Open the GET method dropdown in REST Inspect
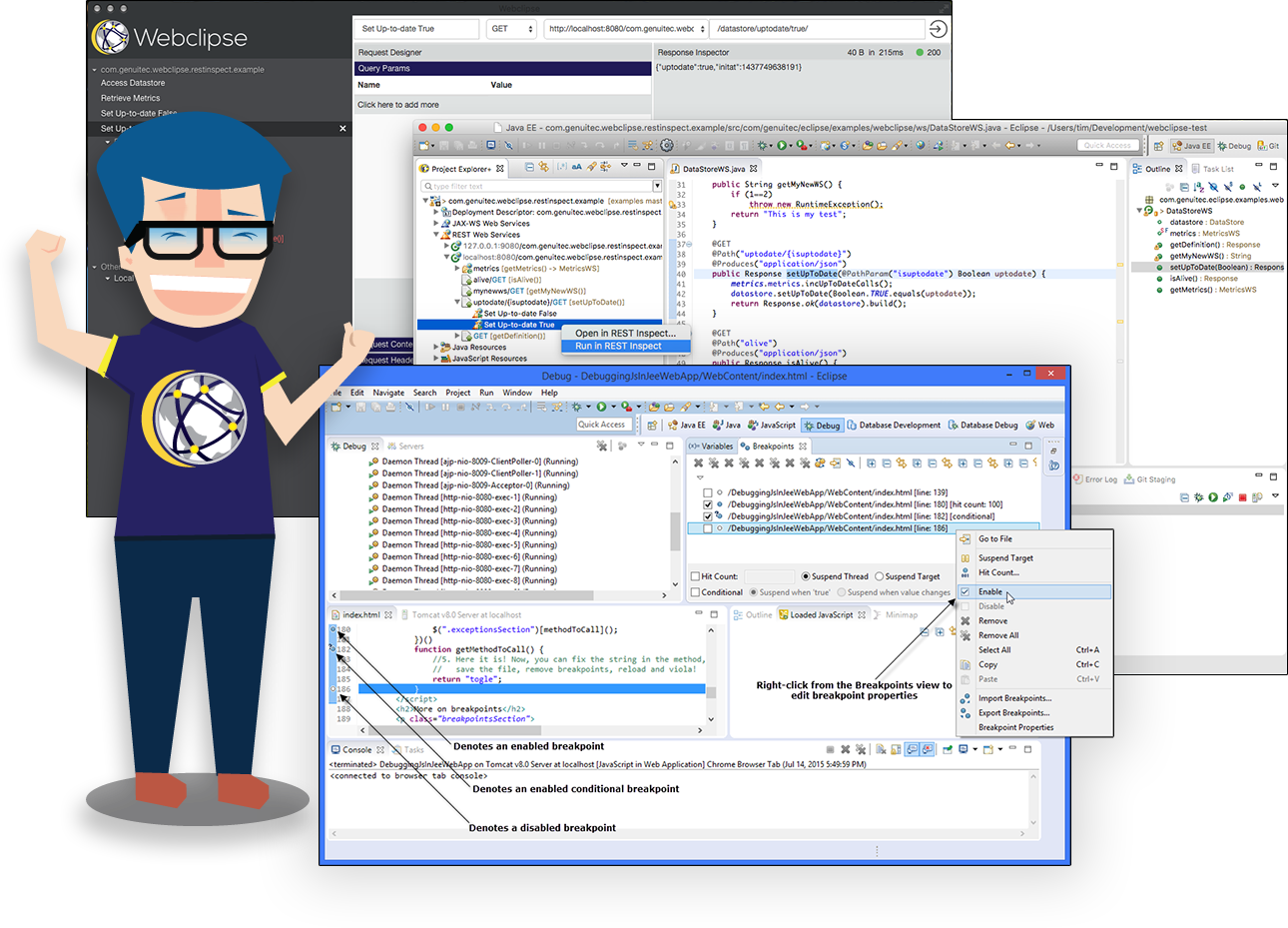 (512, 29)
